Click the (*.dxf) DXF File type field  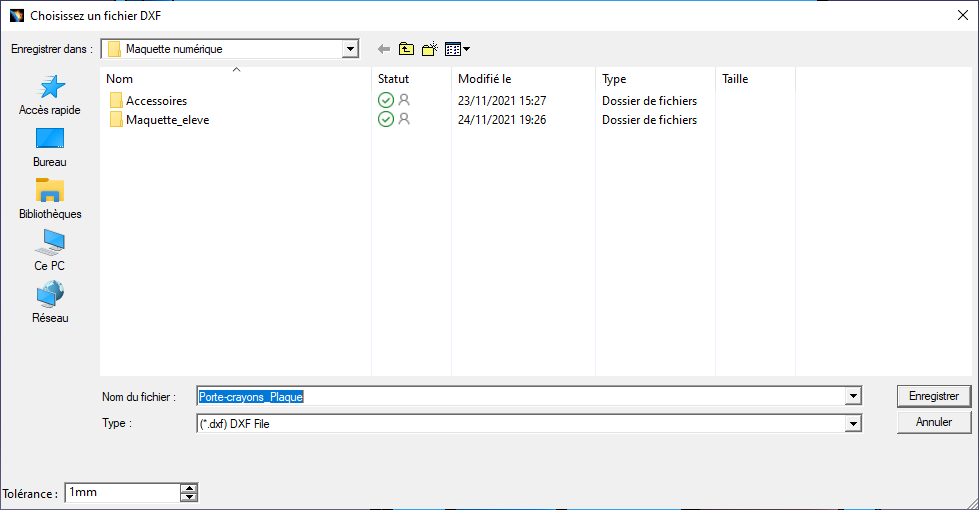(x=521, y=424)
